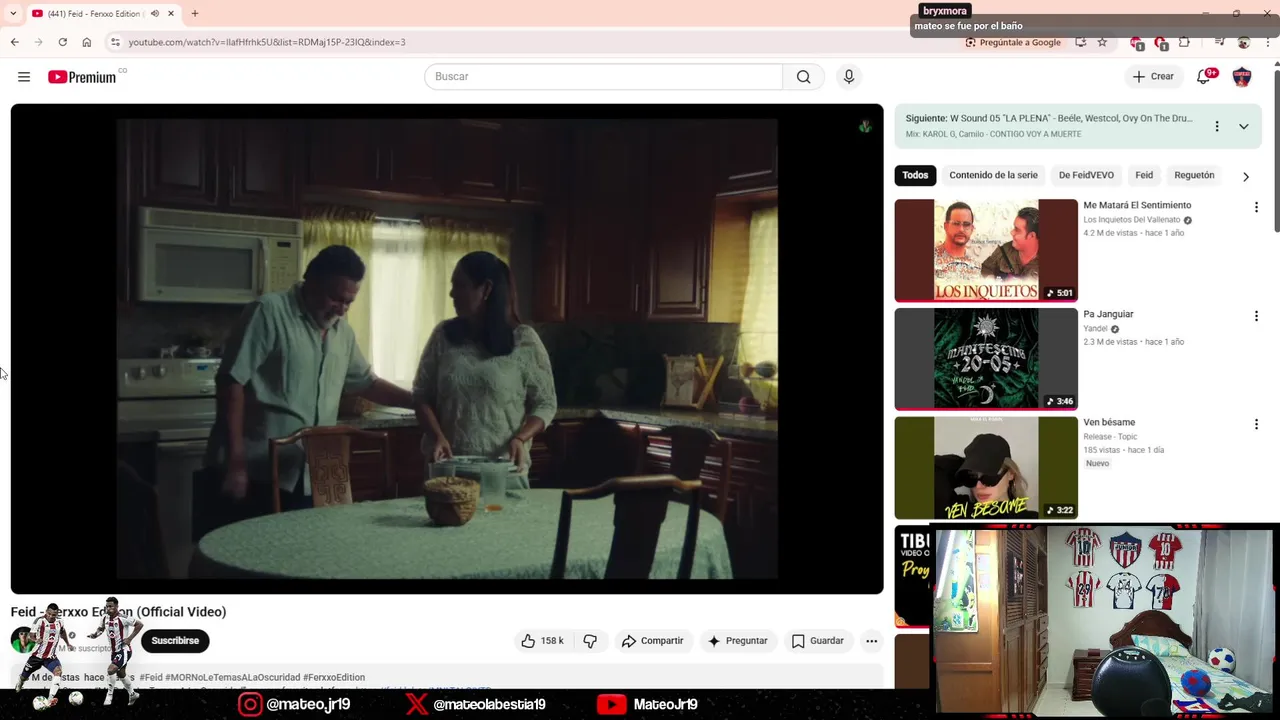The width and height of the screenshot is (1280, 720).
Task: Click Pregúntale a Google button
Action: [1012, 42]
